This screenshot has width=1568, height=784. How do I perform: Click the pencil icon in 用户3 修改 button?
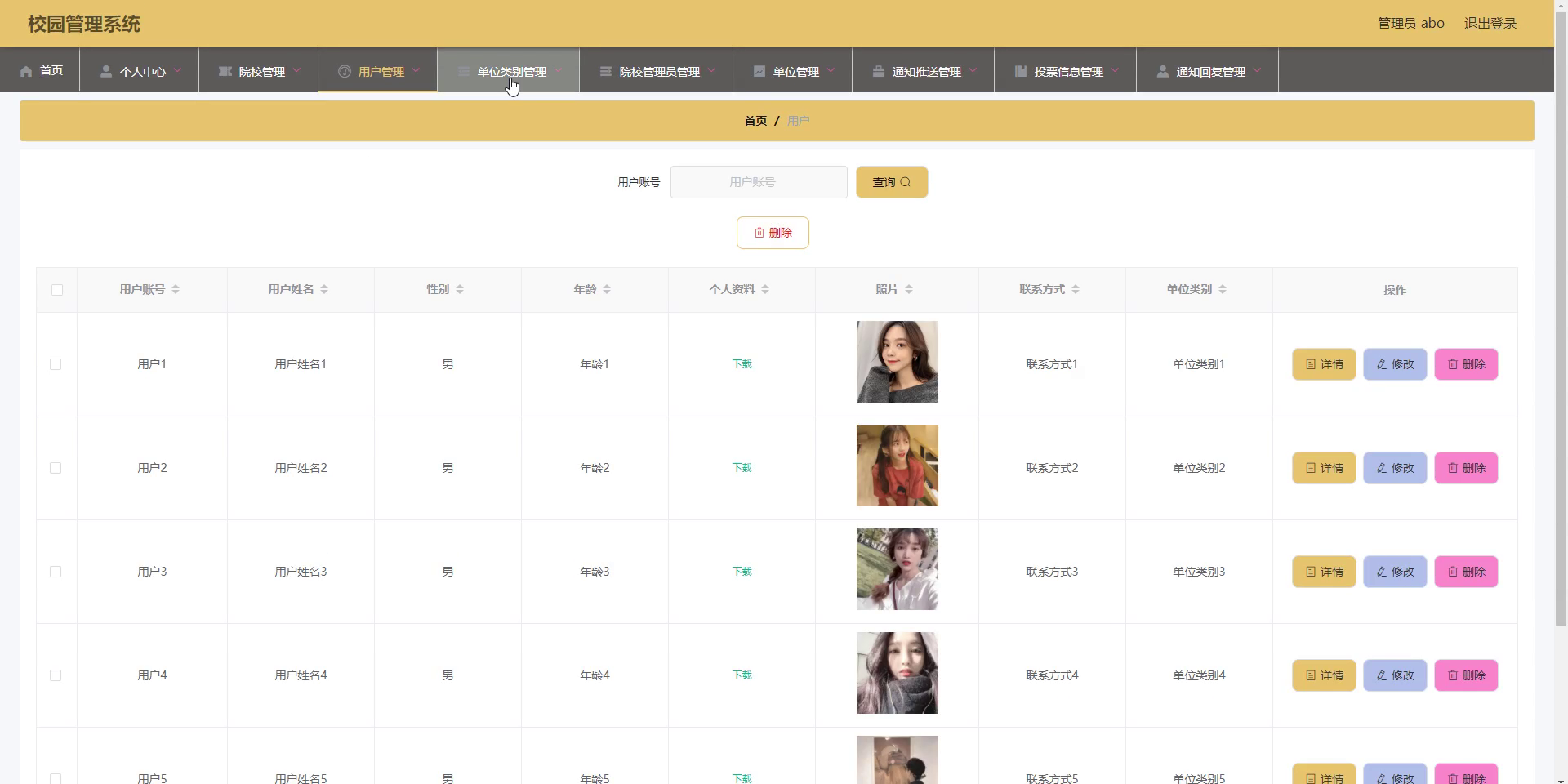(1382, 572)
